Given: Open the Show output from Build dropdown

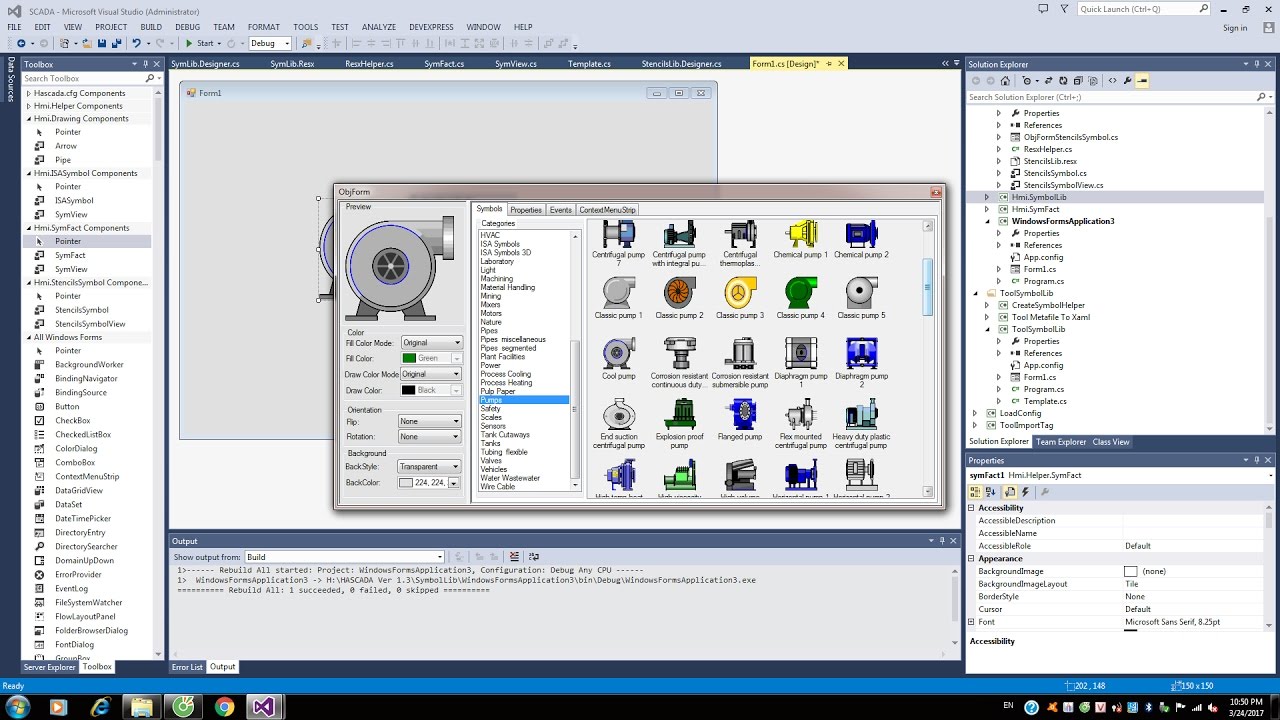Looking at the screenshot, I should coord(344,557).
